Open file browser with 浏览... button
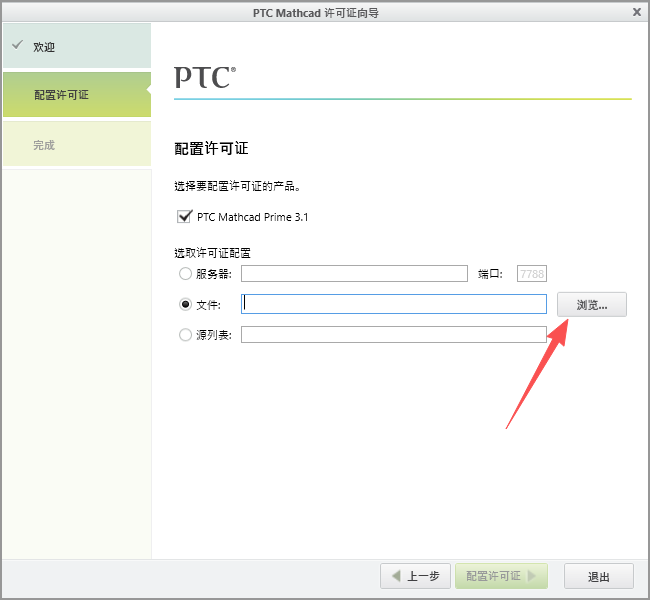650x600 pixels. click(x=592, y=305)
